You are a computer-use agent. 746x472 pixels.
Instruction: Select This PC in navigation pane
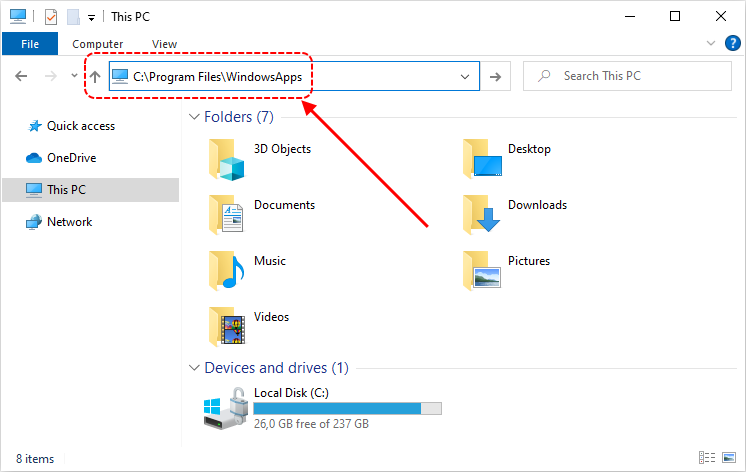[x=90, y=190]
